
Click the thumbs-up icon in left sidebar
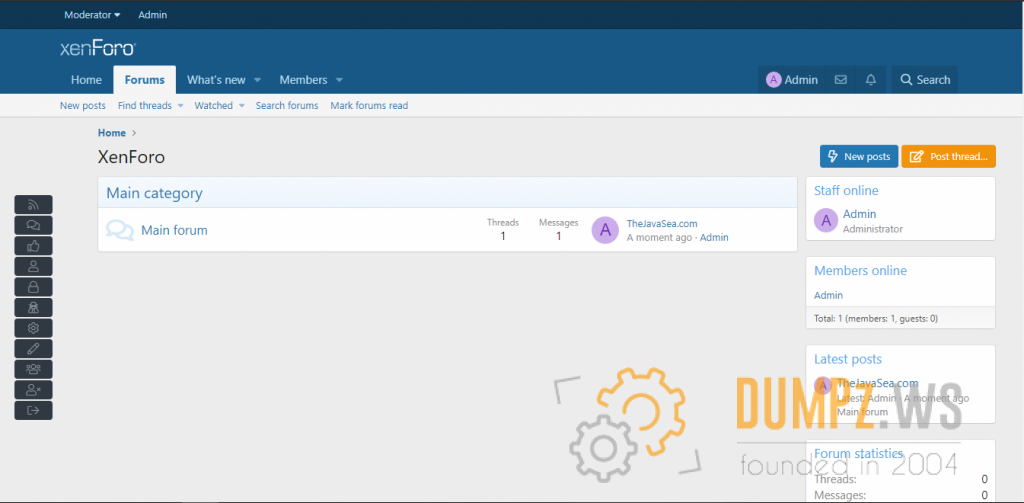[x=33, y=246]
